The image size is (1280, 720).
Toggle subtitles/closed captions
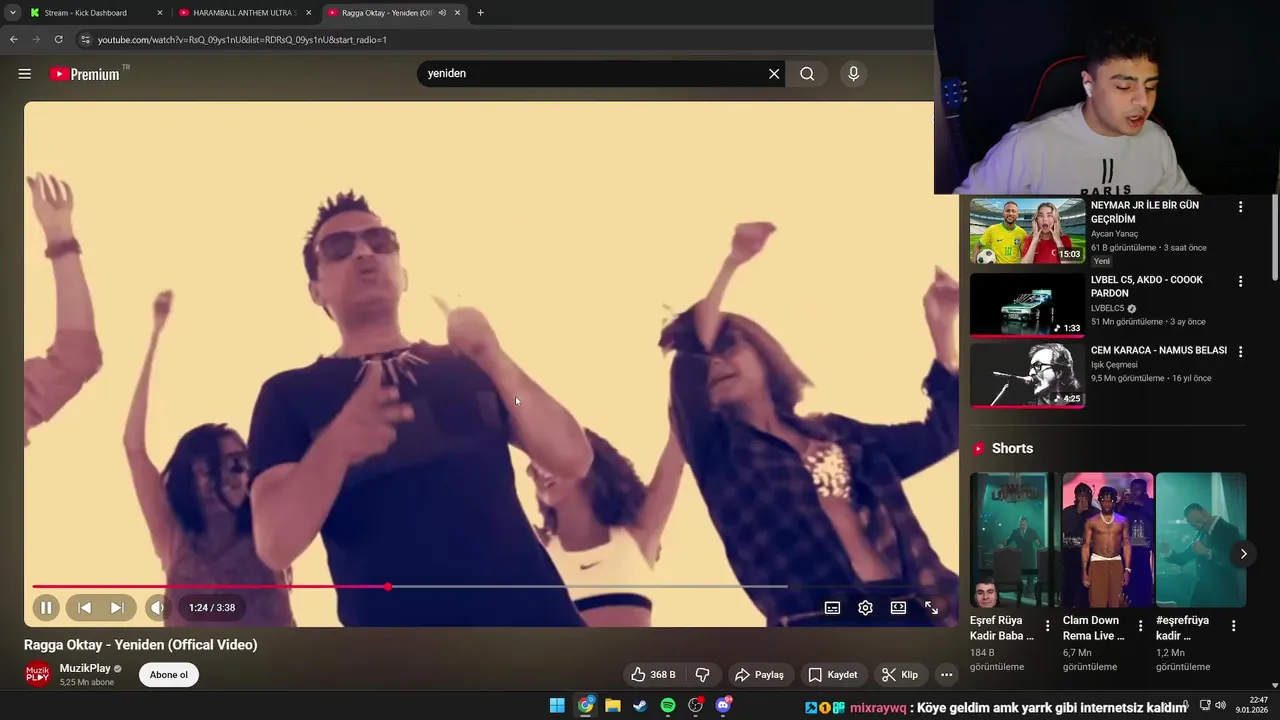832,607
